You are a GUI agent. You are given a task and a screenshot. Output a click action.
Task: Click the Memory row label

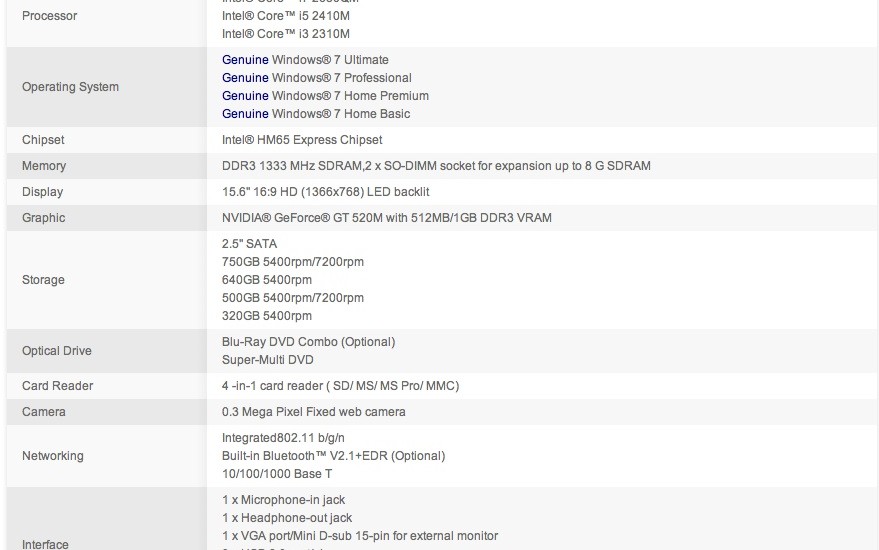[x=44, y=166]
